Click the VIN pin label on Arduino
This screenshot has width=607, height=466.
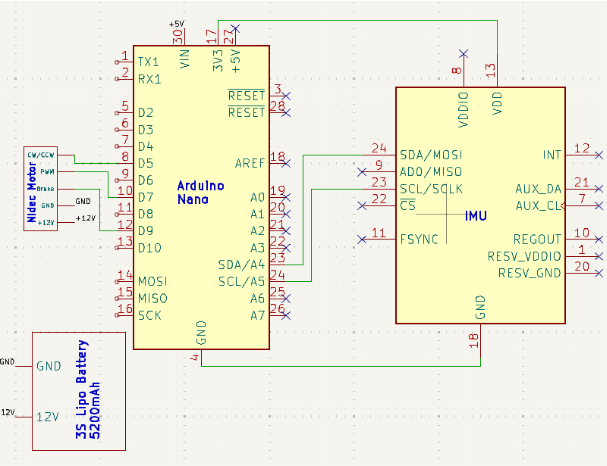185,59
